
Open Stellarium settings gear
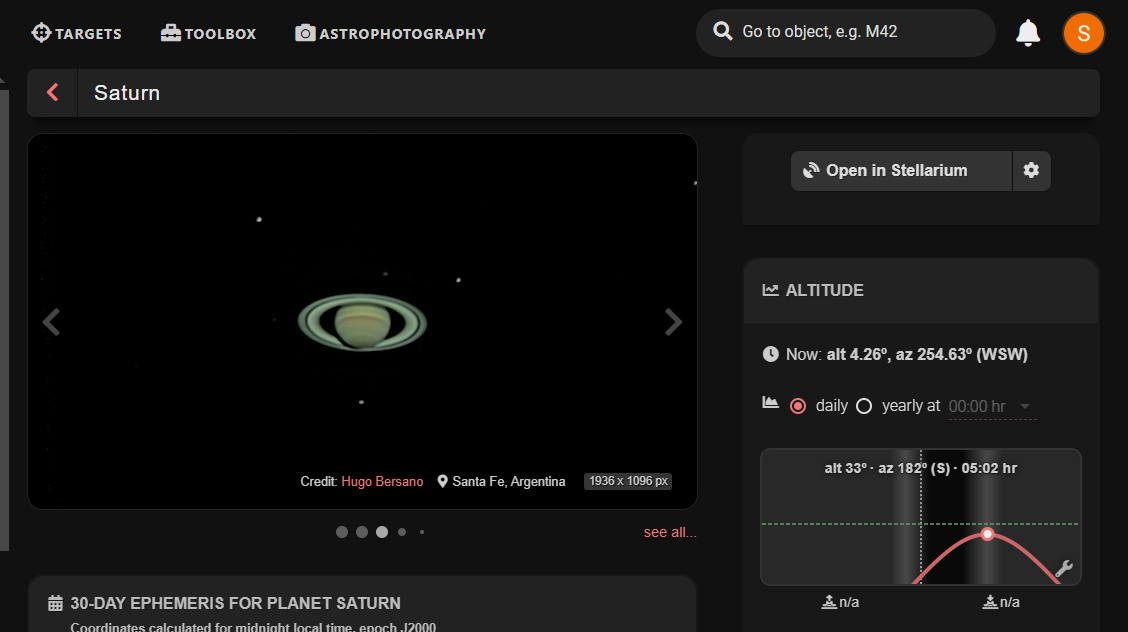click(x=1032, y=170)
